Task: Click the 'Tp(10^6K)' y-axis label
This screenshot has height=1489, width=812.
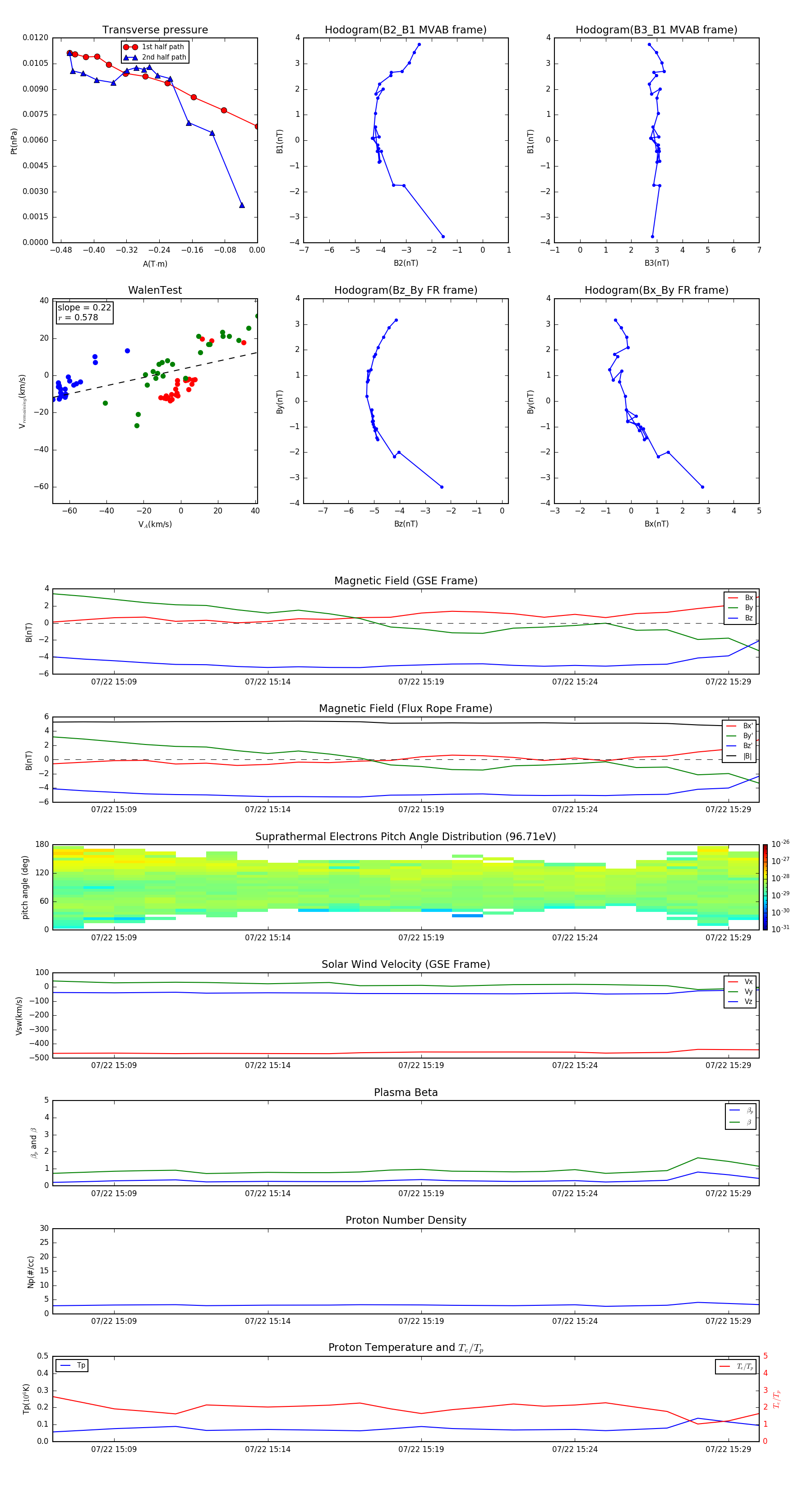Action: [26, 1399]
